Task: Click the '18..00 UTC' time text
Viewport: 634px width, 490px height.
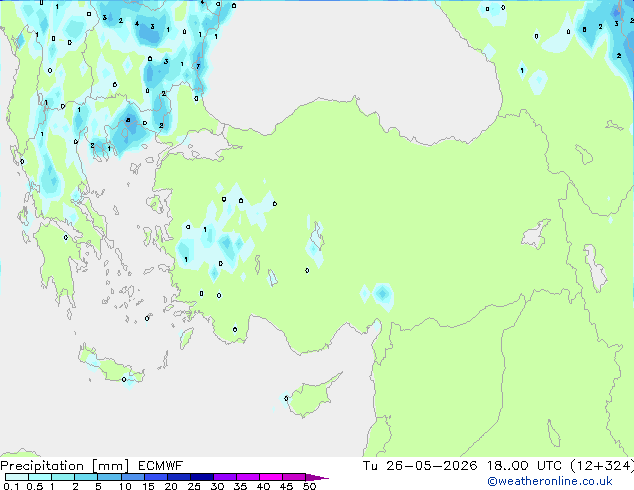Action: click(x=524, y=466)
